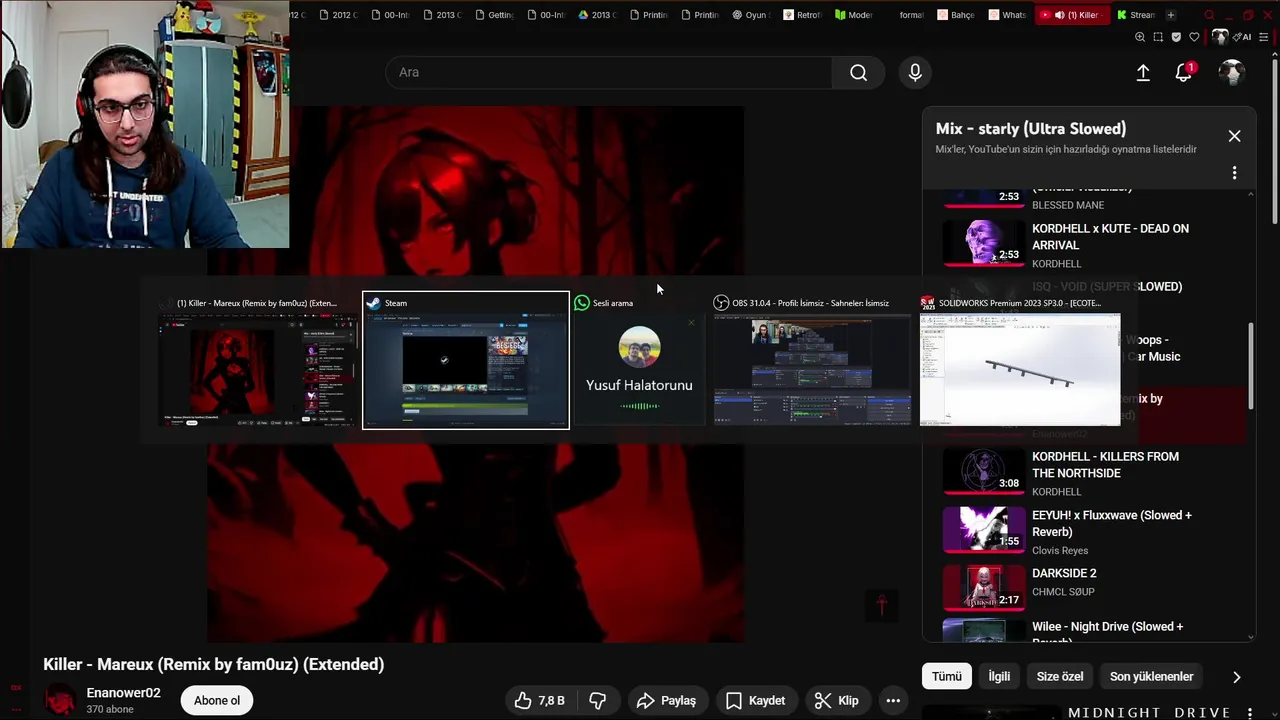Open the YouTube account avatar menu
The height and width of the screenshot is (720, 1280).
1231,72
